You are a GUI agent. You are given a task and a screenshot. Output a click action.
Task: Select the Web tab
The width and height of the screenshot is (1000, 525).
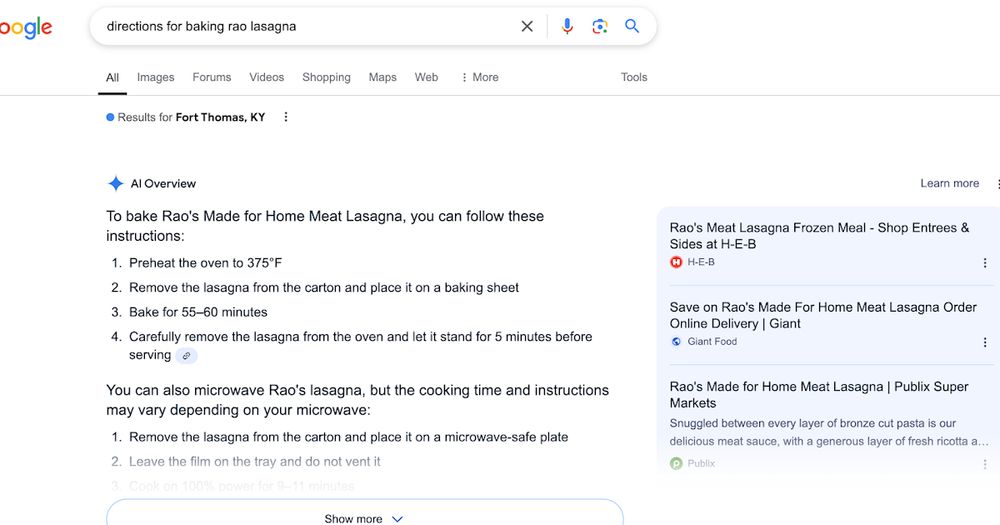pos(427,77)
